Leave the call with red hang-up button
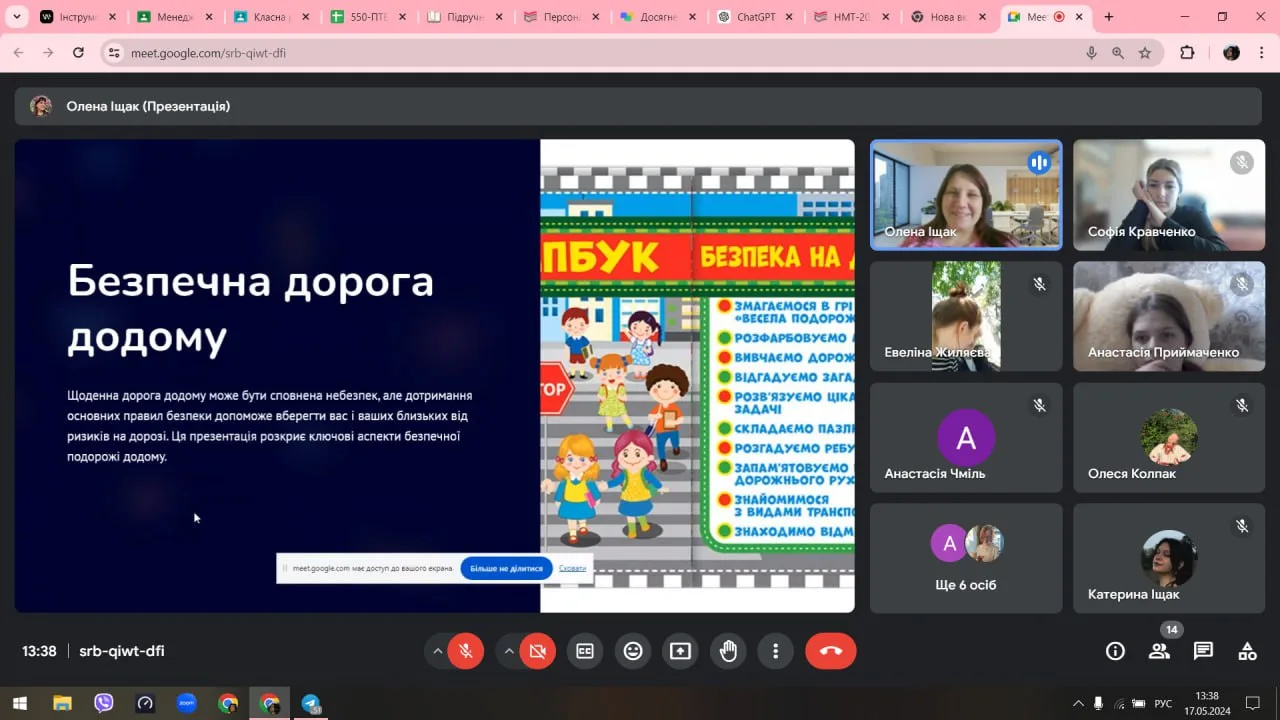 (831, 651)
